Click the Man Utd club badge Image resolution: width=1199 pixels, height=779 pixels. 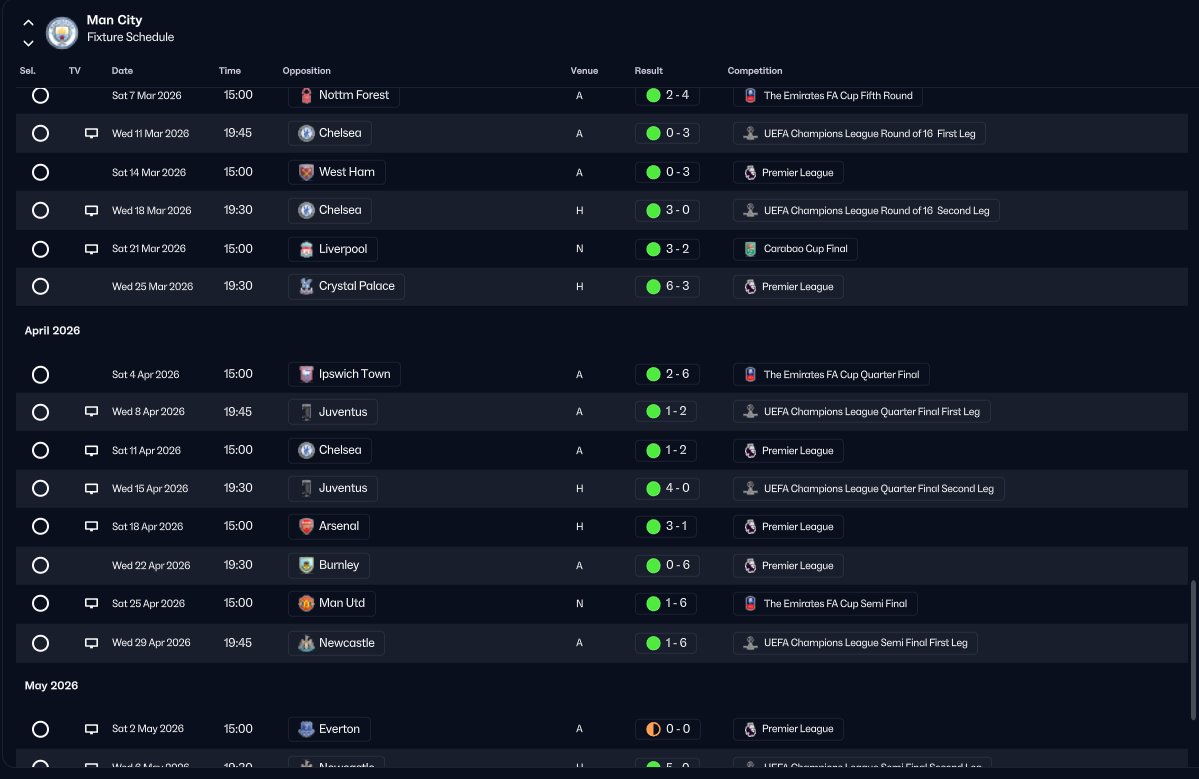(x=306, y=603)
